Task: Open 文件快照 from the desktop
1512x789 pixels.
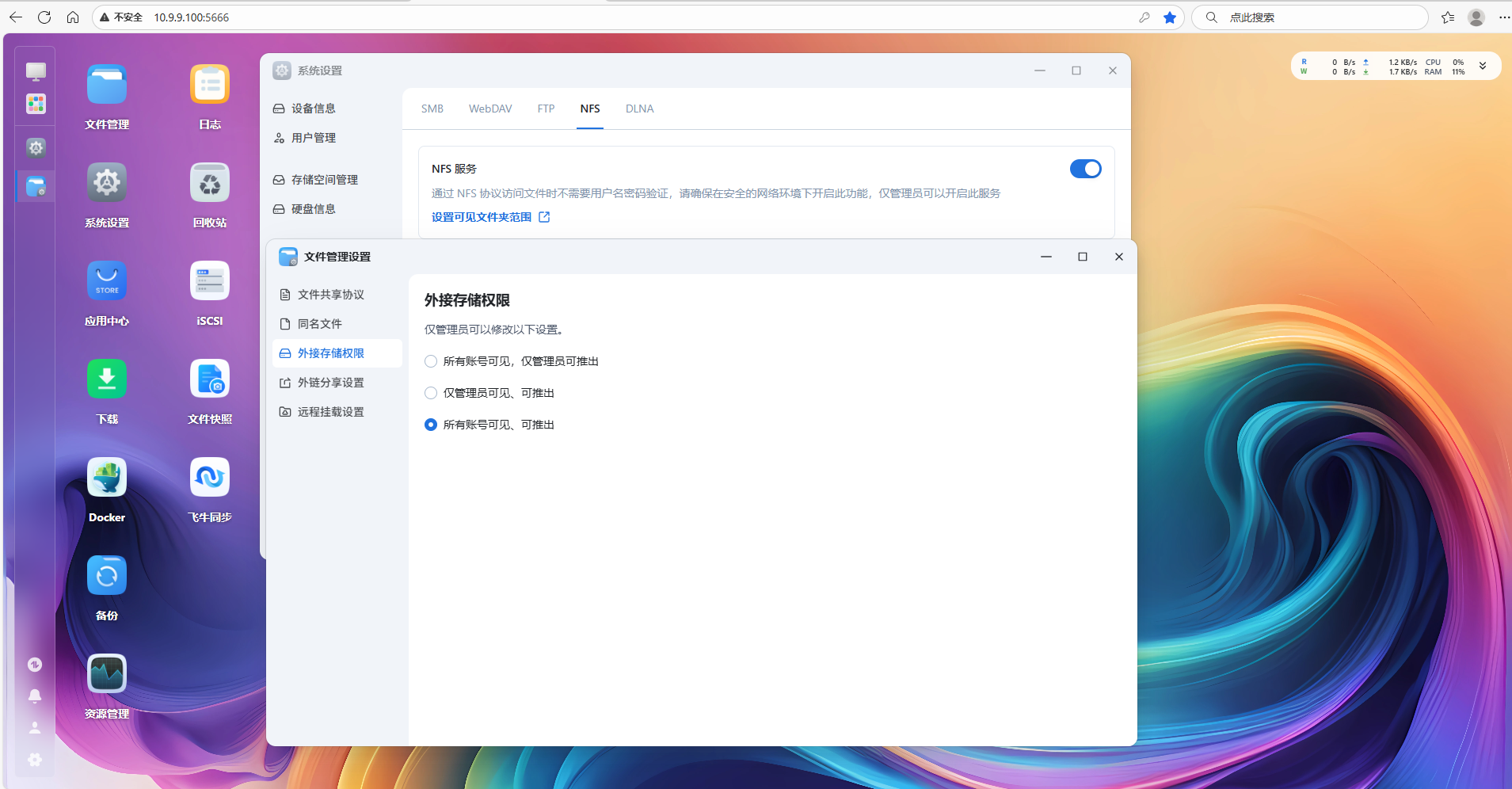Action: (x=210, y=379)
